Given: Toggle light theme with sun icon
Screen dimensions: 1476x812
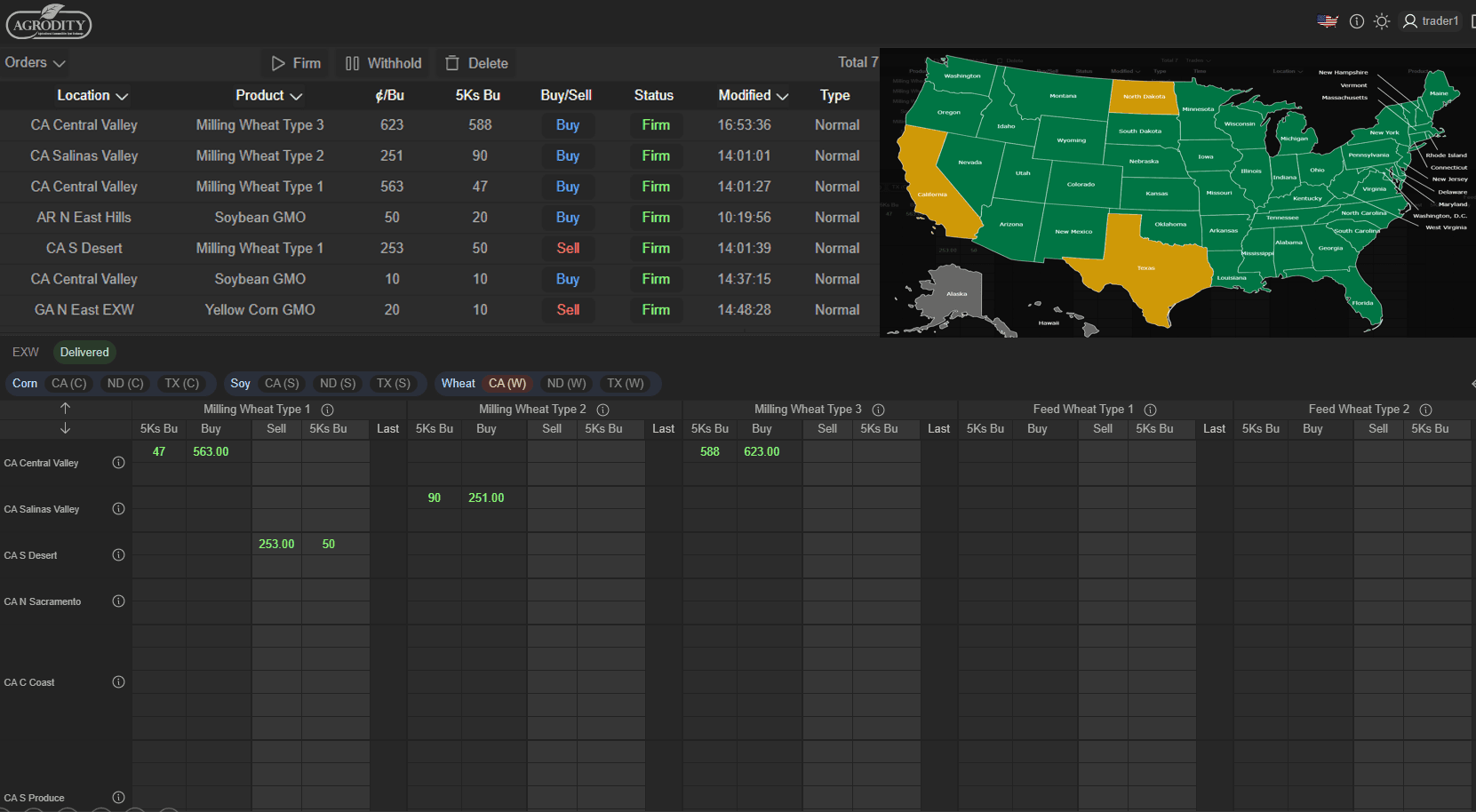Looking at the screenshot, I should click(1381, 21).
